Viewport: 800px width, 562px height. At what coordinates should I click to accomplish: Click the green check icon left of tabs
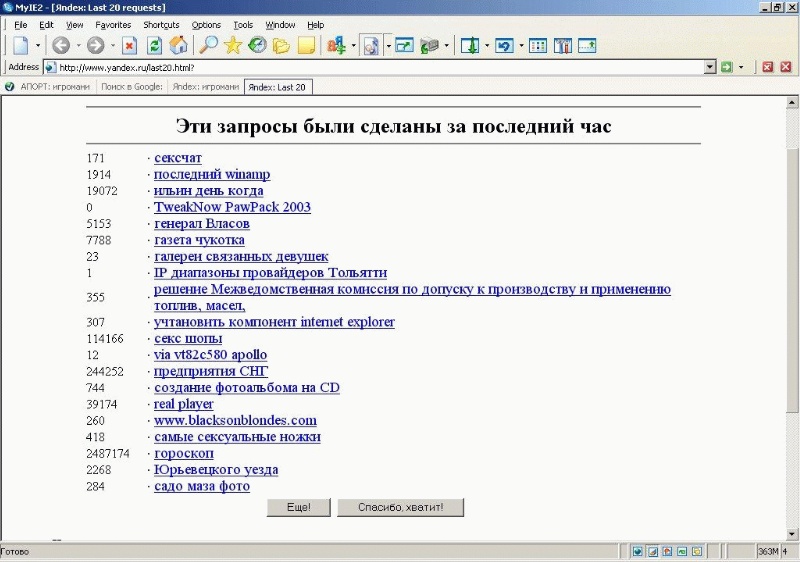tap(9, 87)
